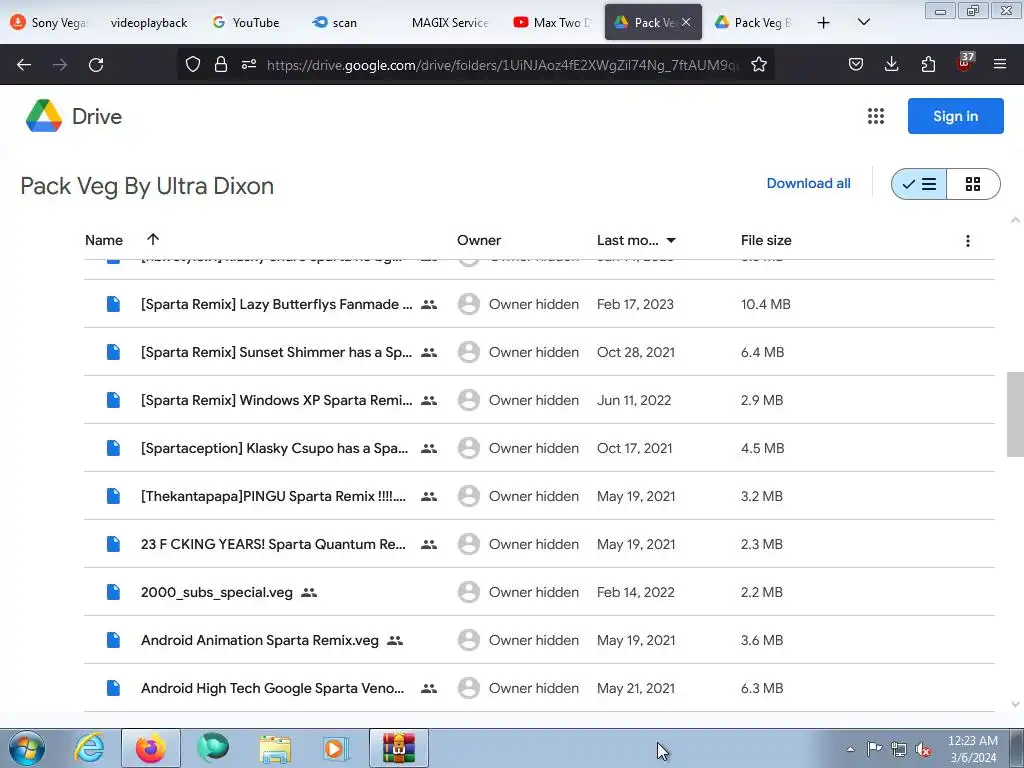Click shared icon beside Android Animation Sparta Remix.veg

(395, 641)
